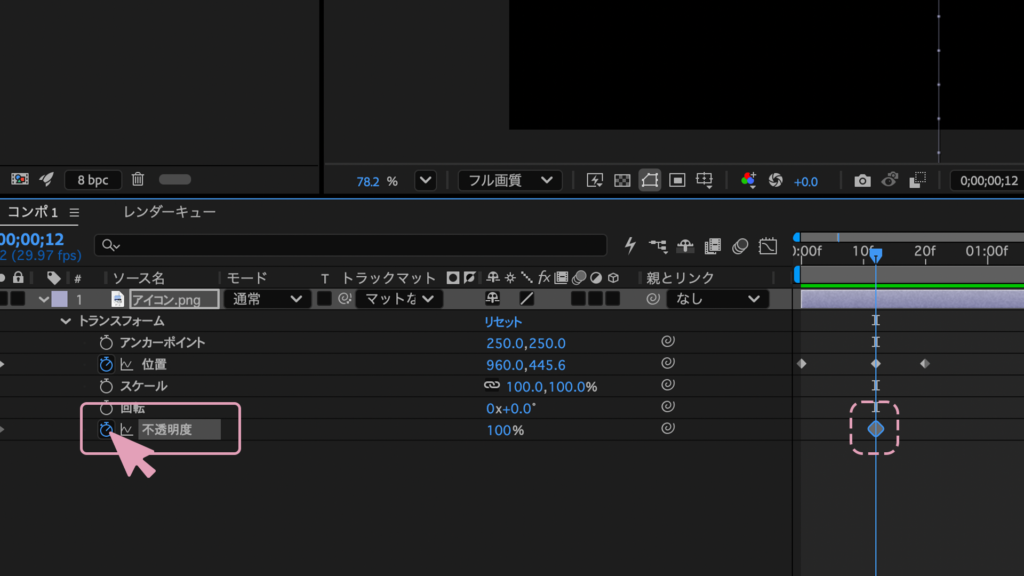Click the current time indicator playhead handle
The width and height of the screenshot is (1024, 576).
tap(876, 254)
